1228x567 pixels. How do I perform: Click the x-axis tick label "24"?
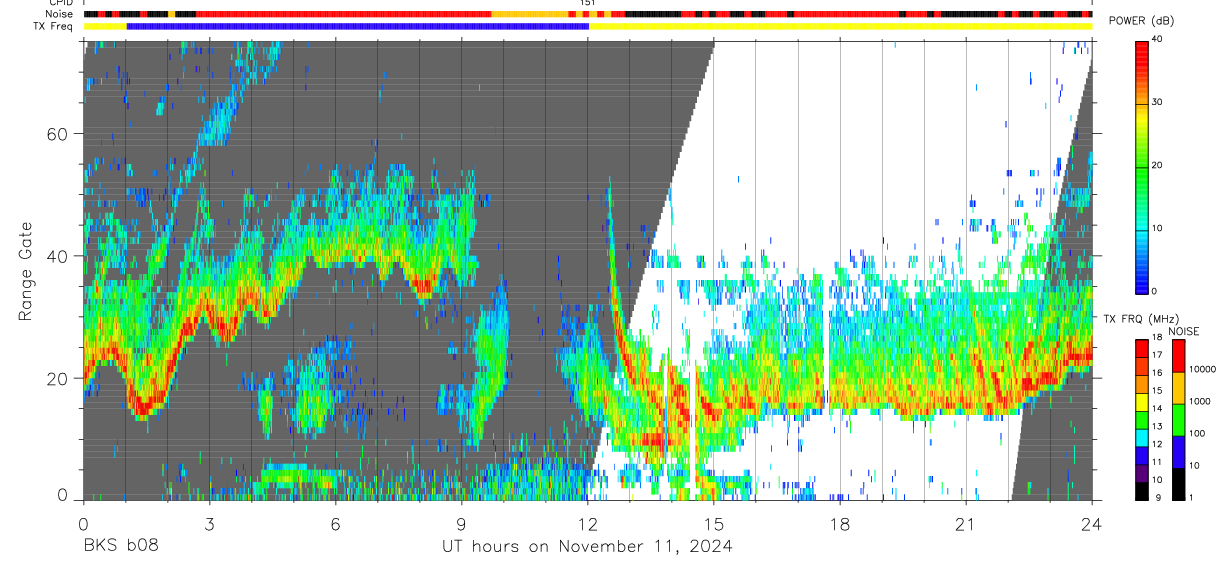[1092, 523]
